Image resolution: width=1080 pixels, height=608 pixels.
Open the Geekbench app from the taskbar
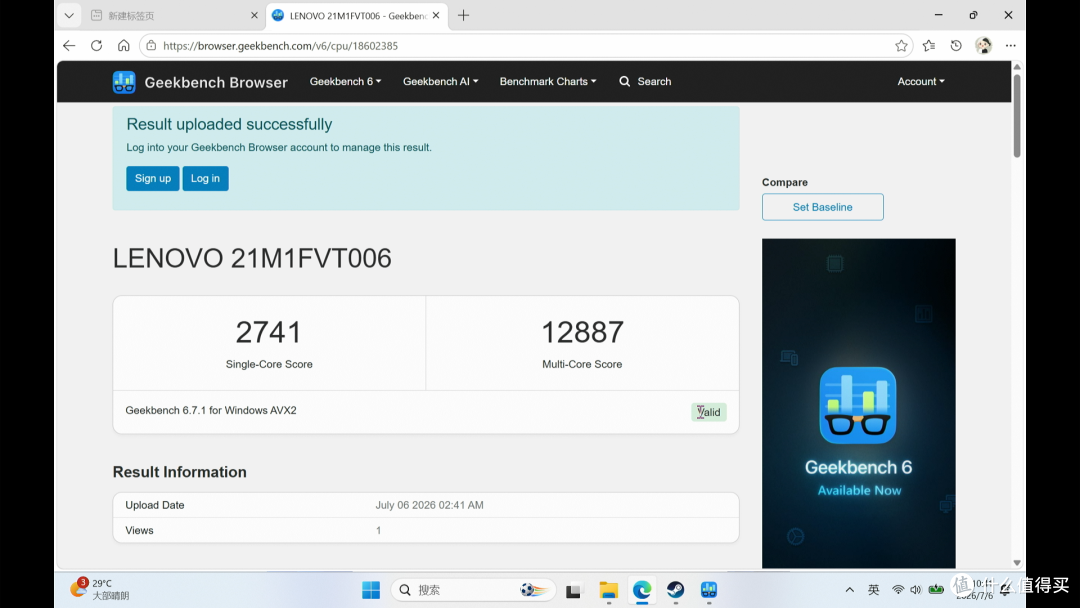(x=709, y=590)
